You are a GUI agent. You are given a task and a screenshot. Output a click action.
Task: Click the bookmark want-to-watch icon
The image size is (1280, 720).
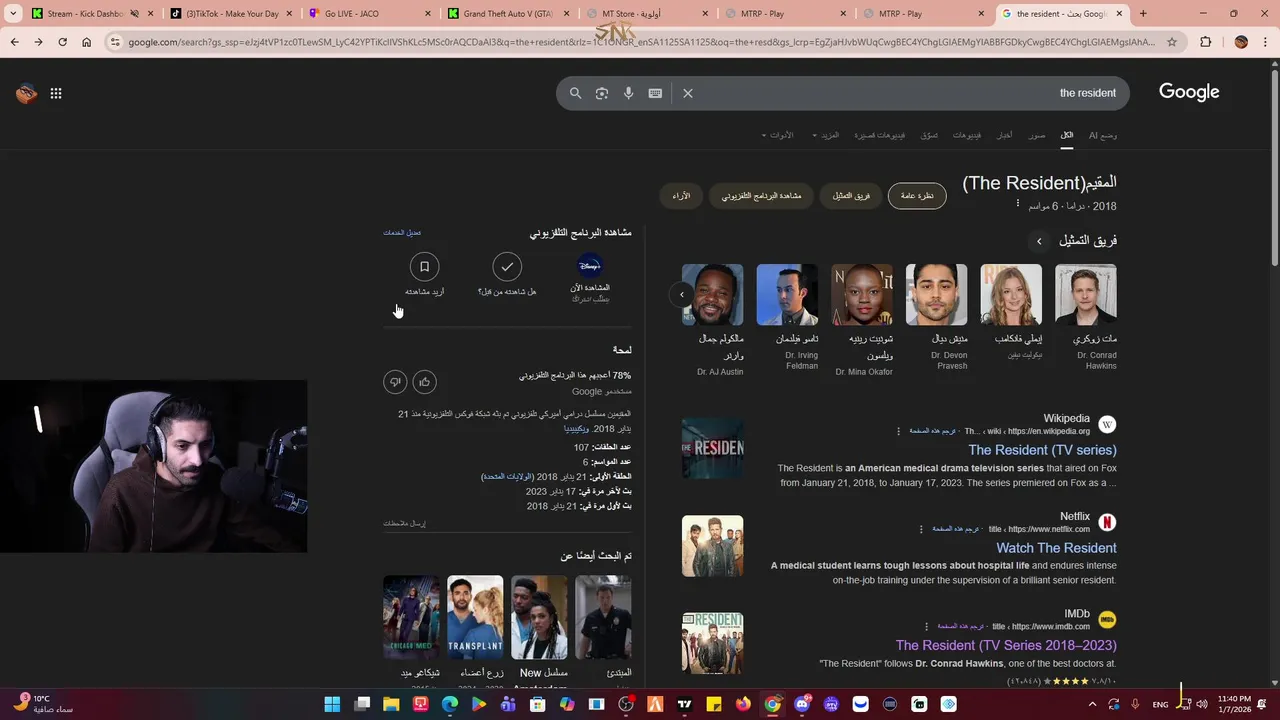pyautogui.click(x=424, y=267)
